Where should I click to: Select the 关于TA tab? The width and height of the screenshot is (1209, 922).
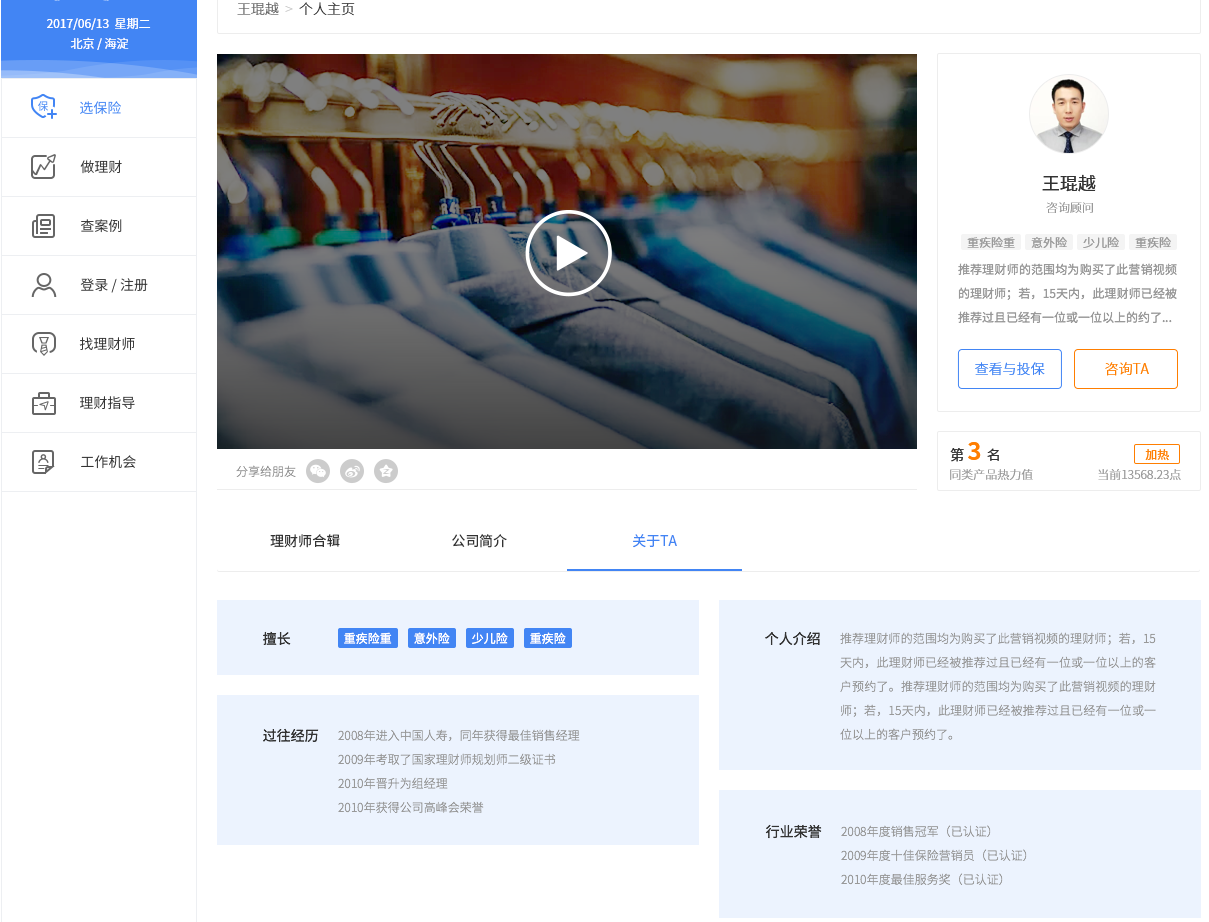(x=654, y=540)
